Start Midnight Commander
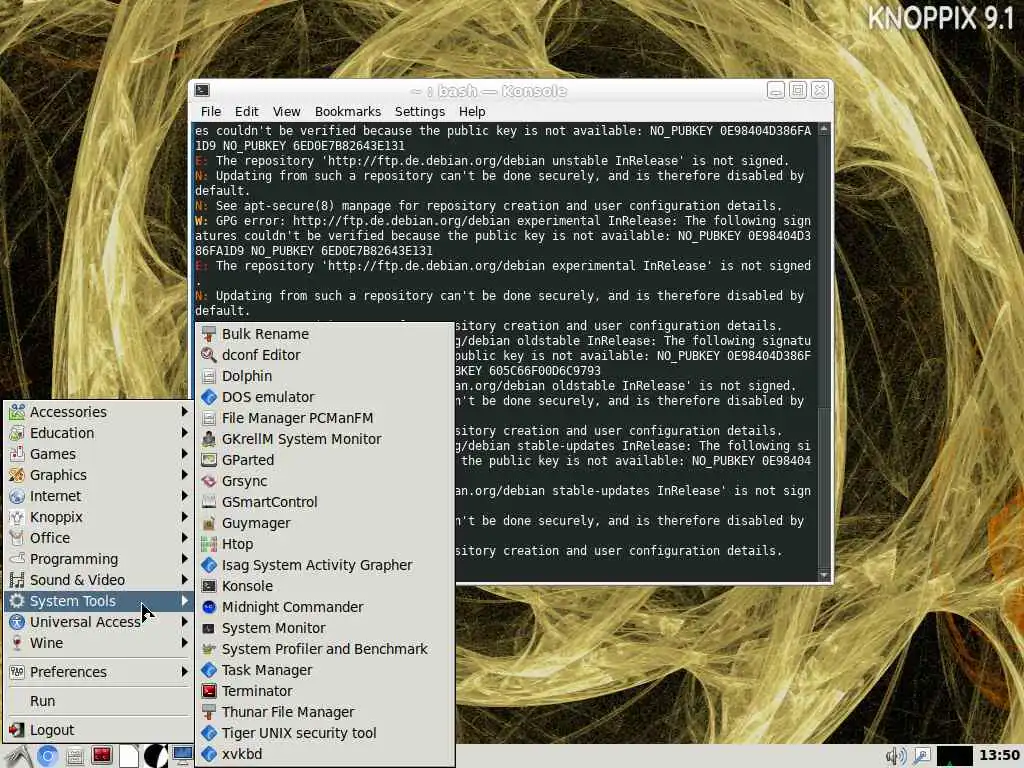The height and width of the screenshot is (768, 1024). point(325,607)
